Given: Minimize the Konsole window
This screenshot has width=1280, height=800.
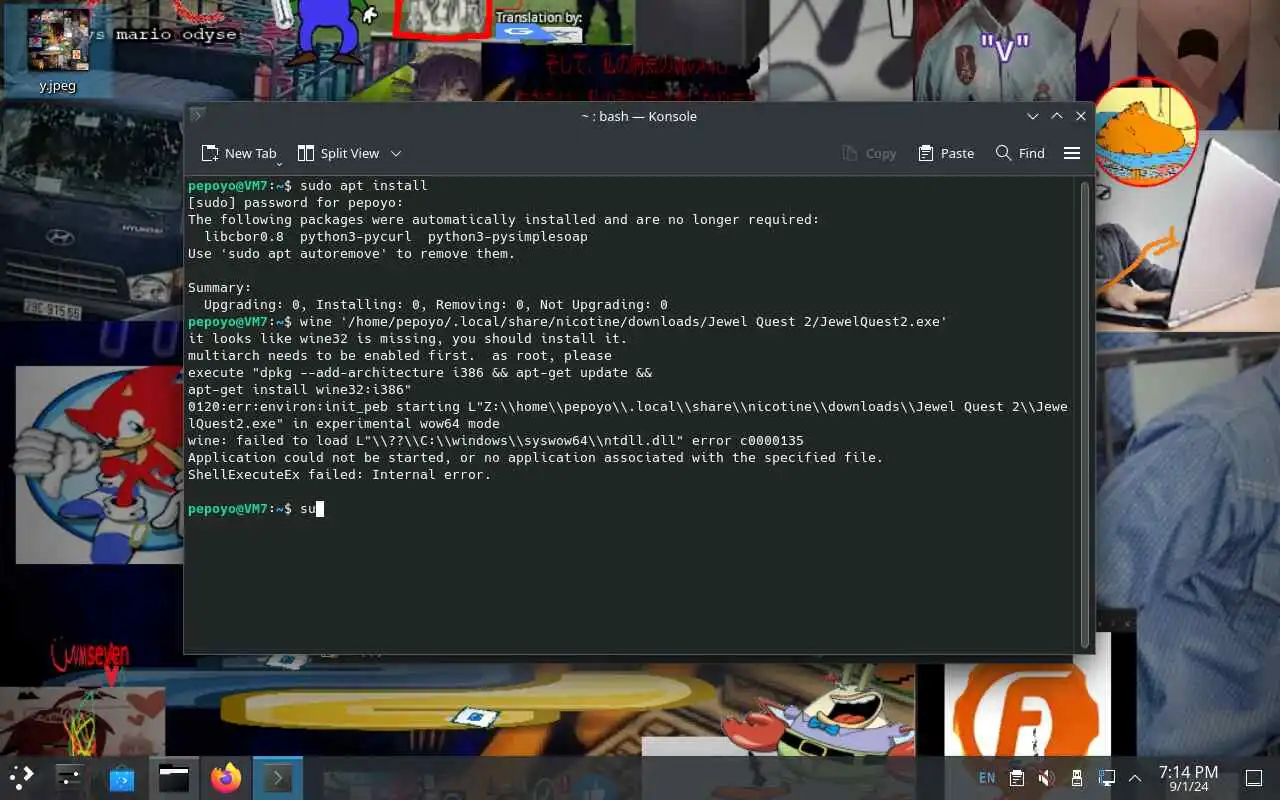Looking at the screenshot, I should [x=1033, y=116].
